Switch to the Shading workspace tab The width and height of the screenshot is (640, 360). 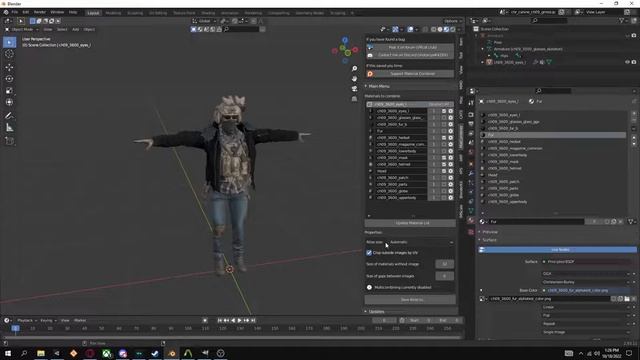pos(208,13)
